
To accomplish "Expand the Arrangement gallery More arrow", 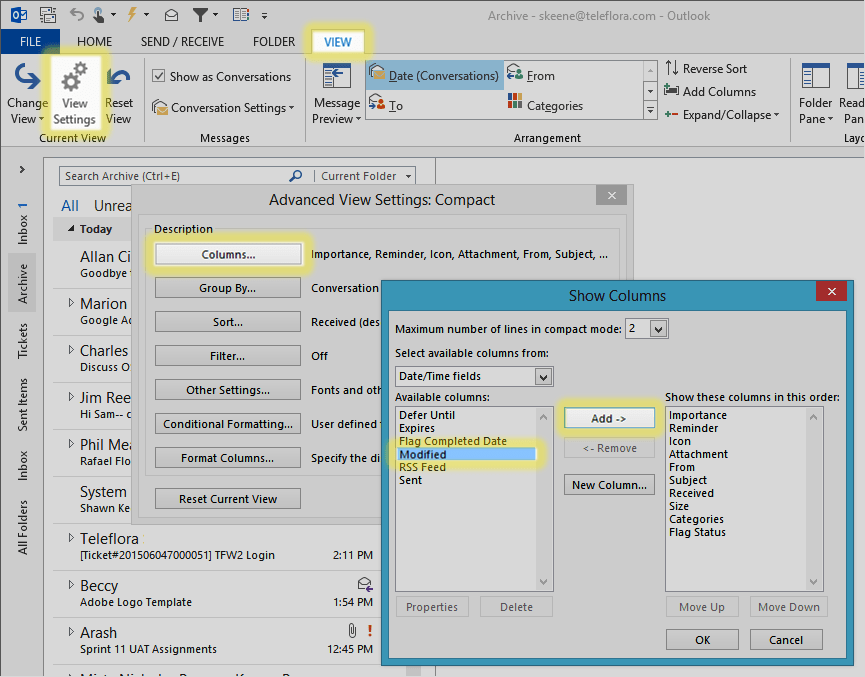I will point(650,110).
